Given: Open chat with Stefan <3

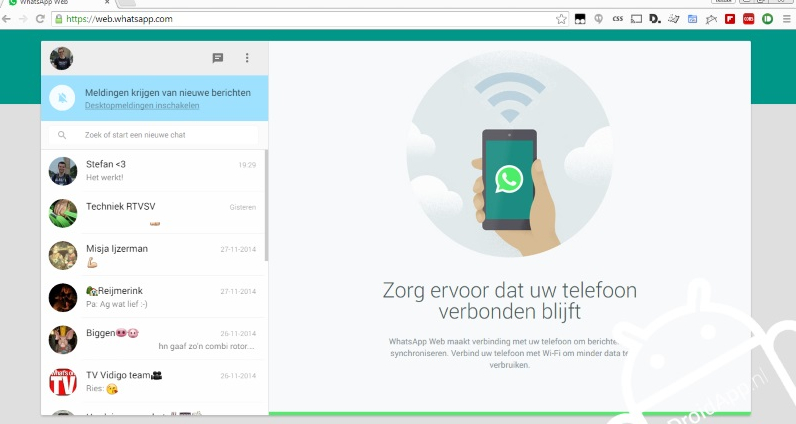Looking at the screenshot, I should point(153,171).
